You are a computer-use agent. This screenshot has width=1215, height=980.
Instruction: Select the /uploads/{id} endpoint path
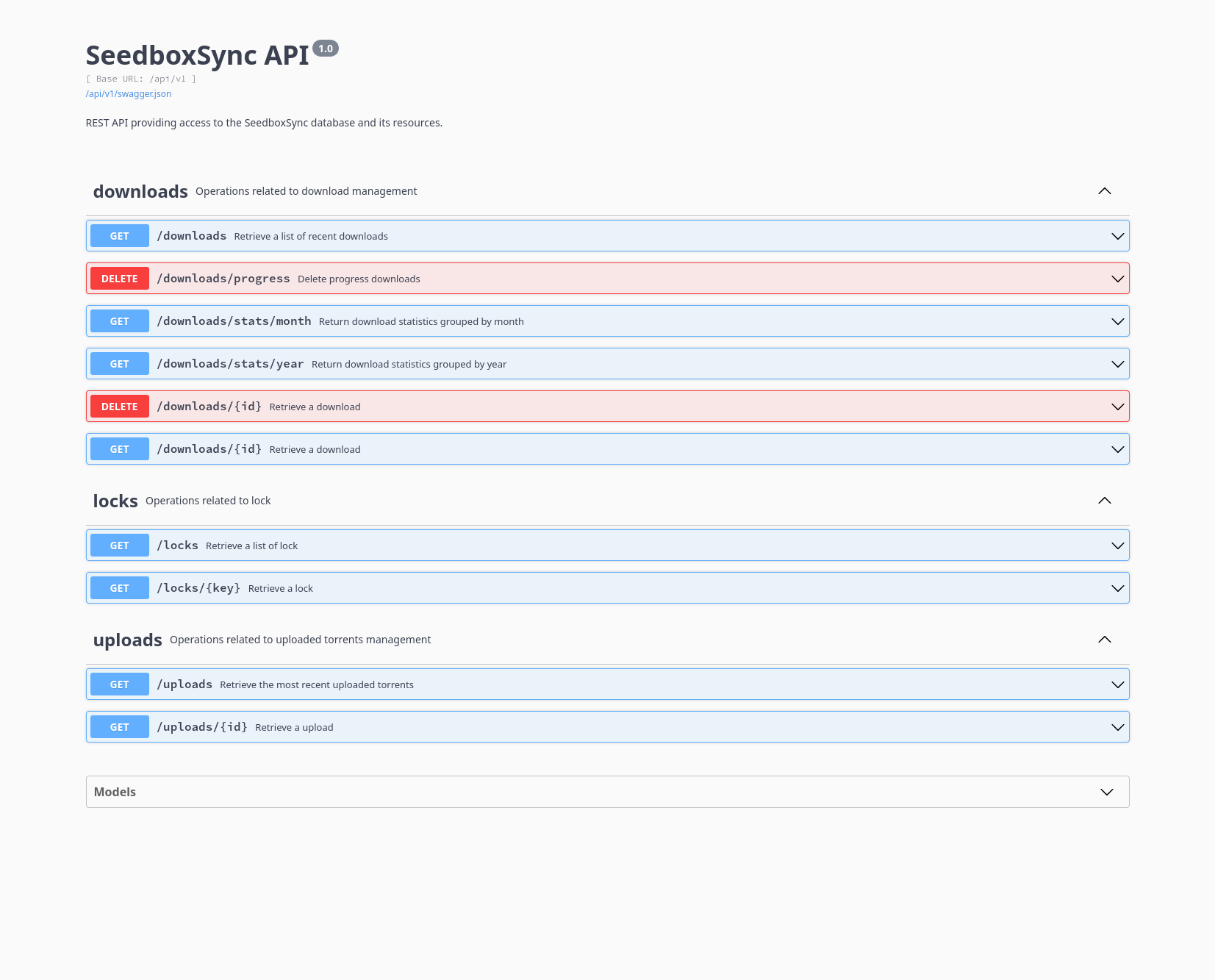[202, 727]
